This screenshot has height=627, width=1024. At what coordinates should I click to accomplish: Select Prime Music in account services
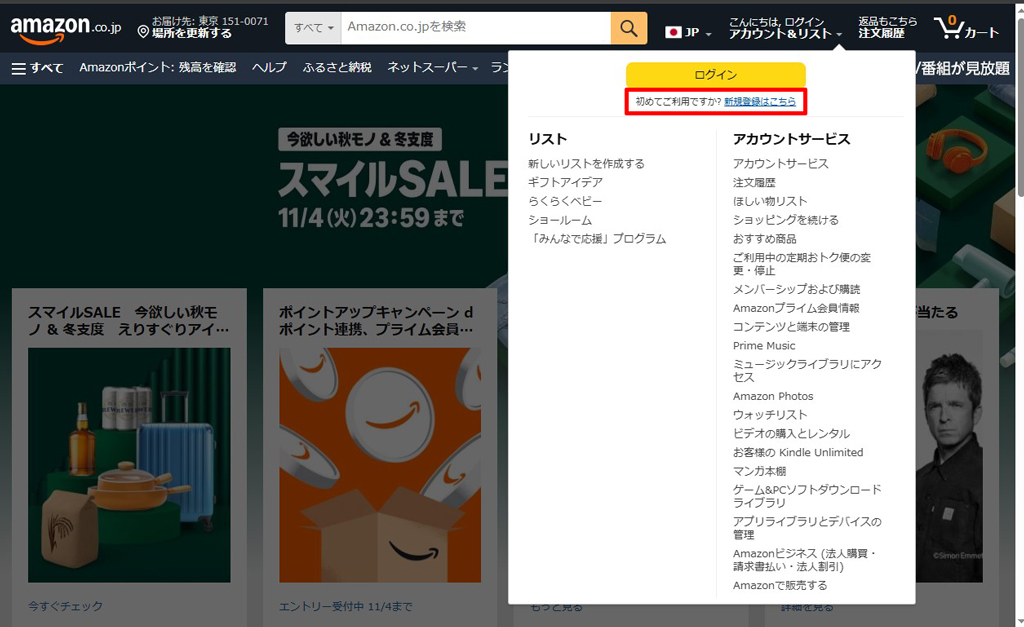764,346
